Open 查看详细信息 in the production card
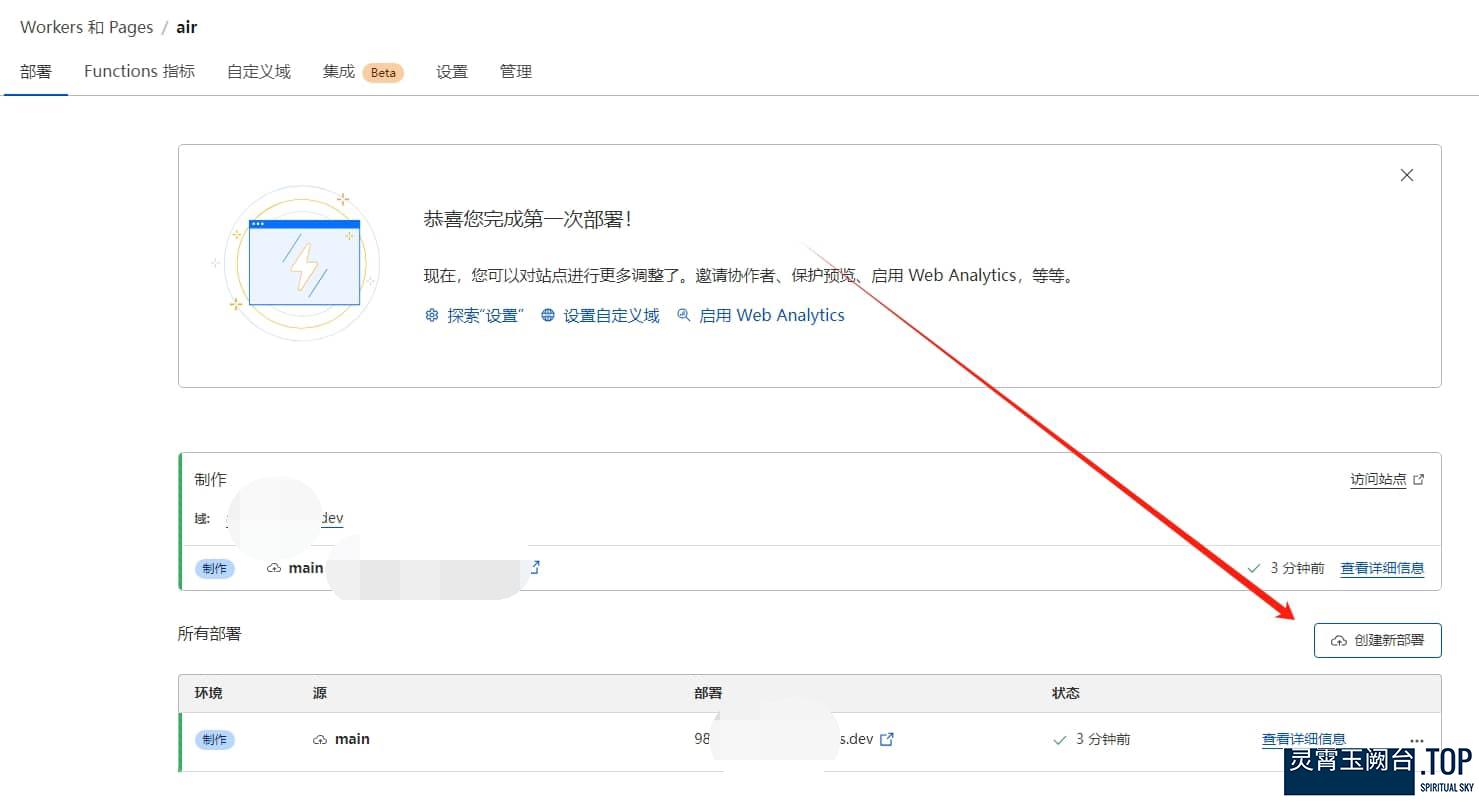Viewport: 1479px width, 802px height. pyautogui.click(x=1382, y=568)
